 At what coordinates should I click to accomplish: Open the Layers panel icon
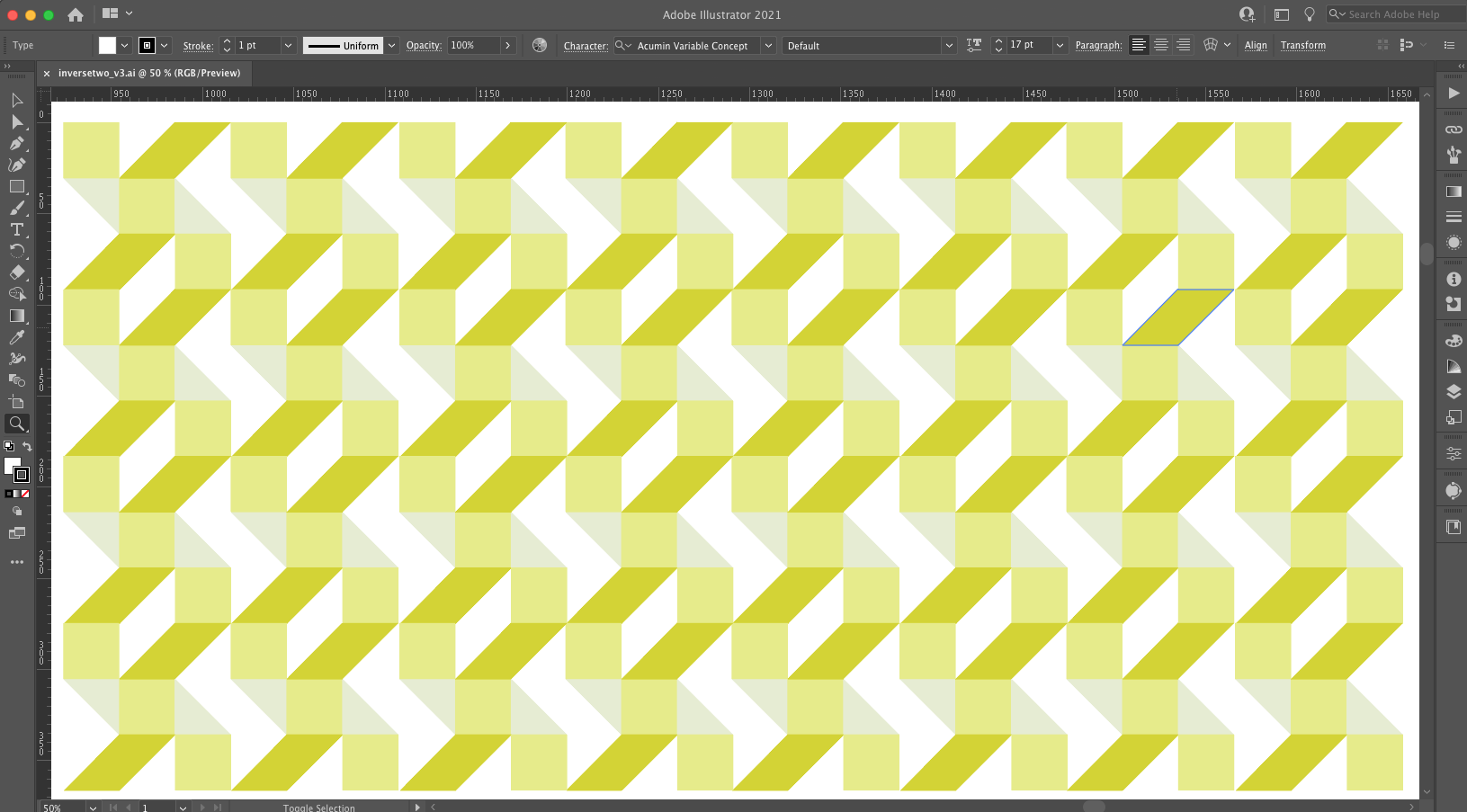coord(1454,391)
